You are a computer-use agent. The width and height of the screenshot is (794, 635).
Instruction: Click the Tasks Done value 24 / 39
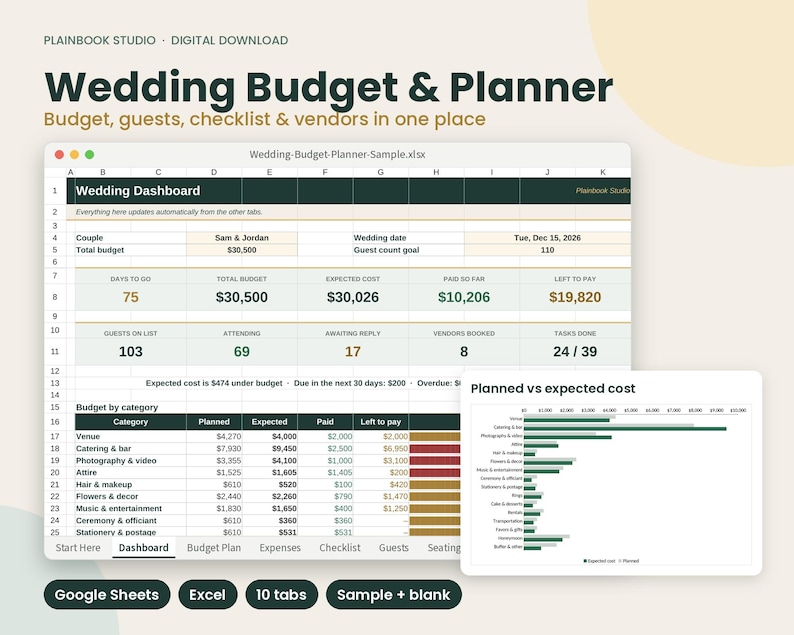[x=575, y=351]
